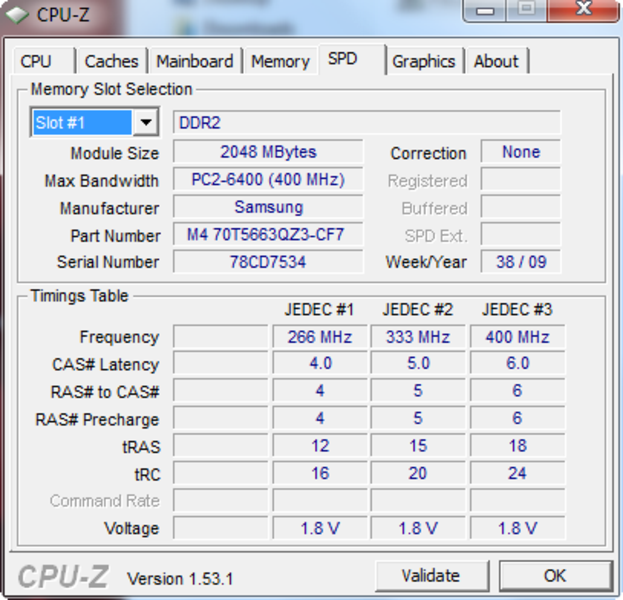This screenshot has height=600, width=623.
Task: Click the Command Rate label
Action: pos(105,501)
